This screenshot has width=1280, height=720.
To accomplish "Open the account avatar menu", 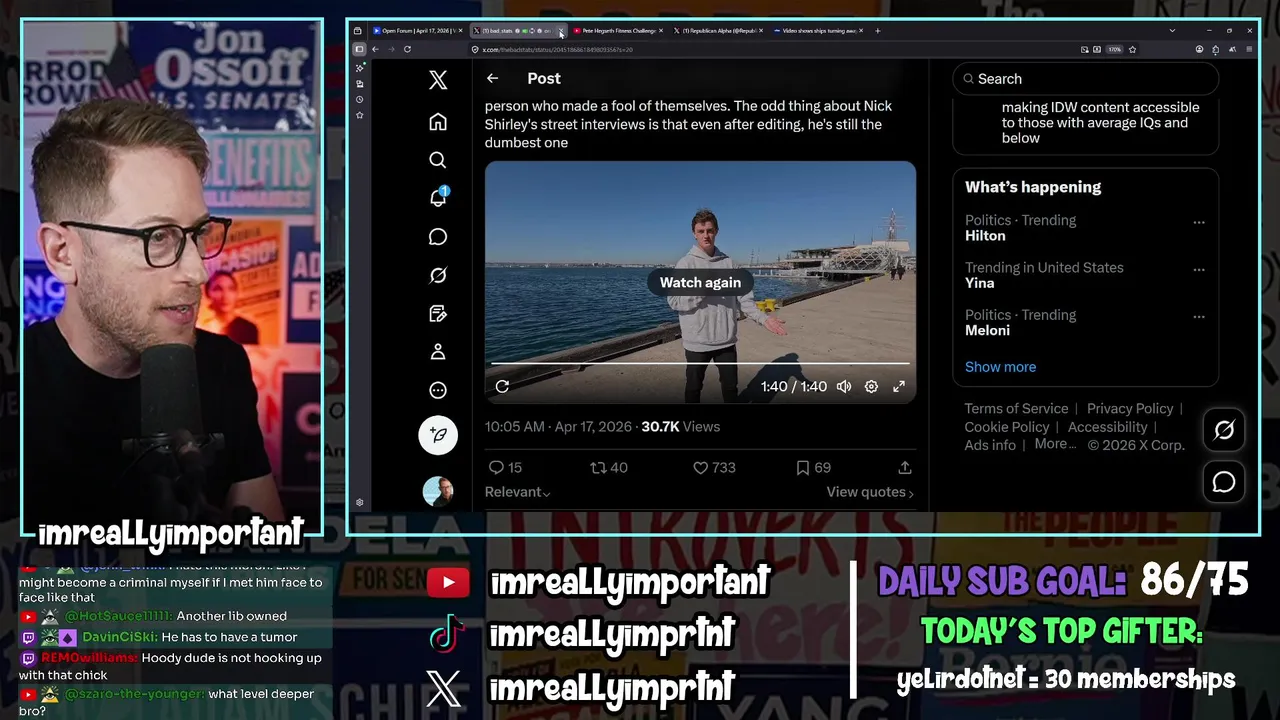I will point(438,491).
